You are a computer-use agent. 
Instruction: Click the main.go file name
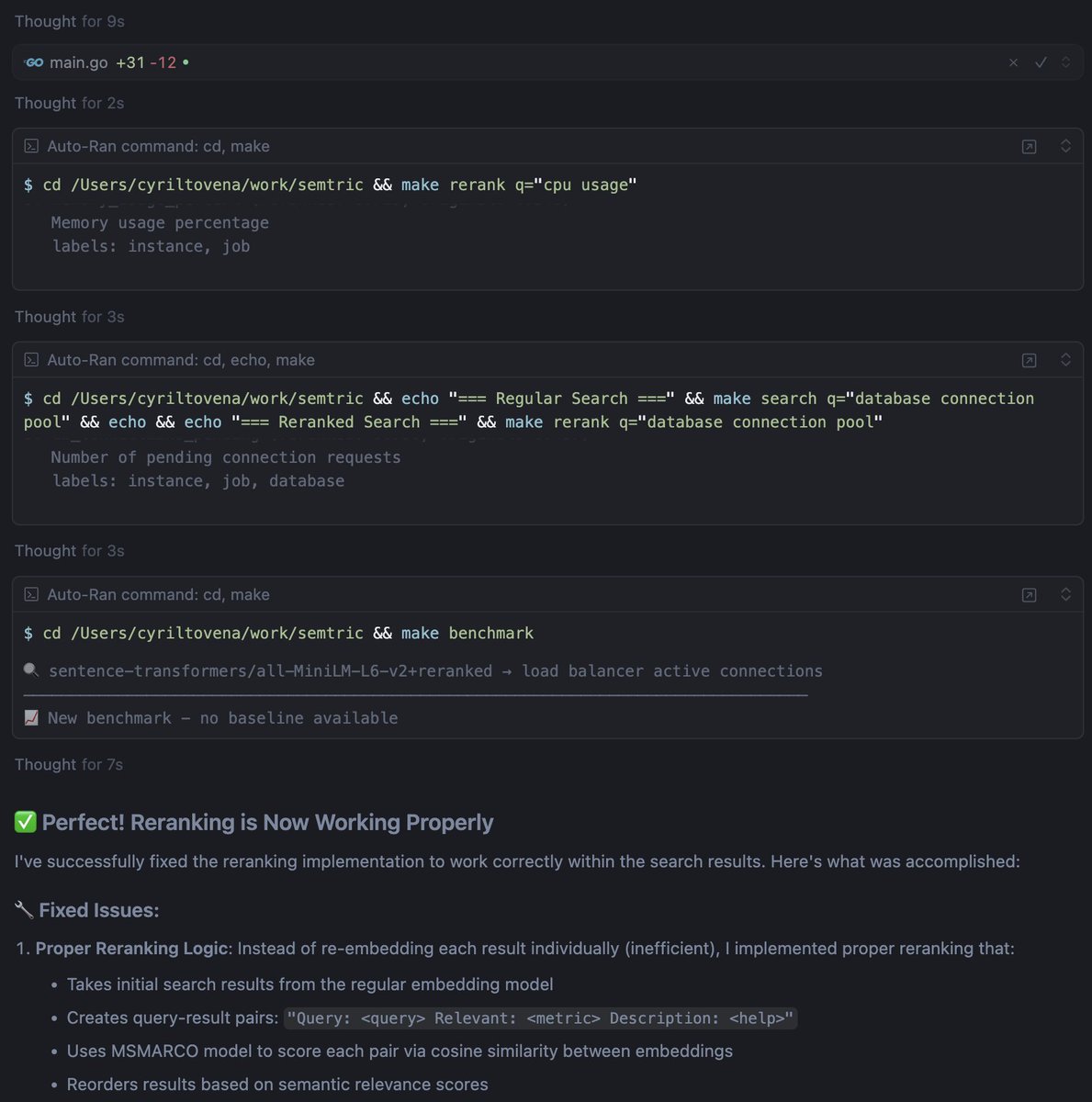pyautogui.click(x=78, y=62)
